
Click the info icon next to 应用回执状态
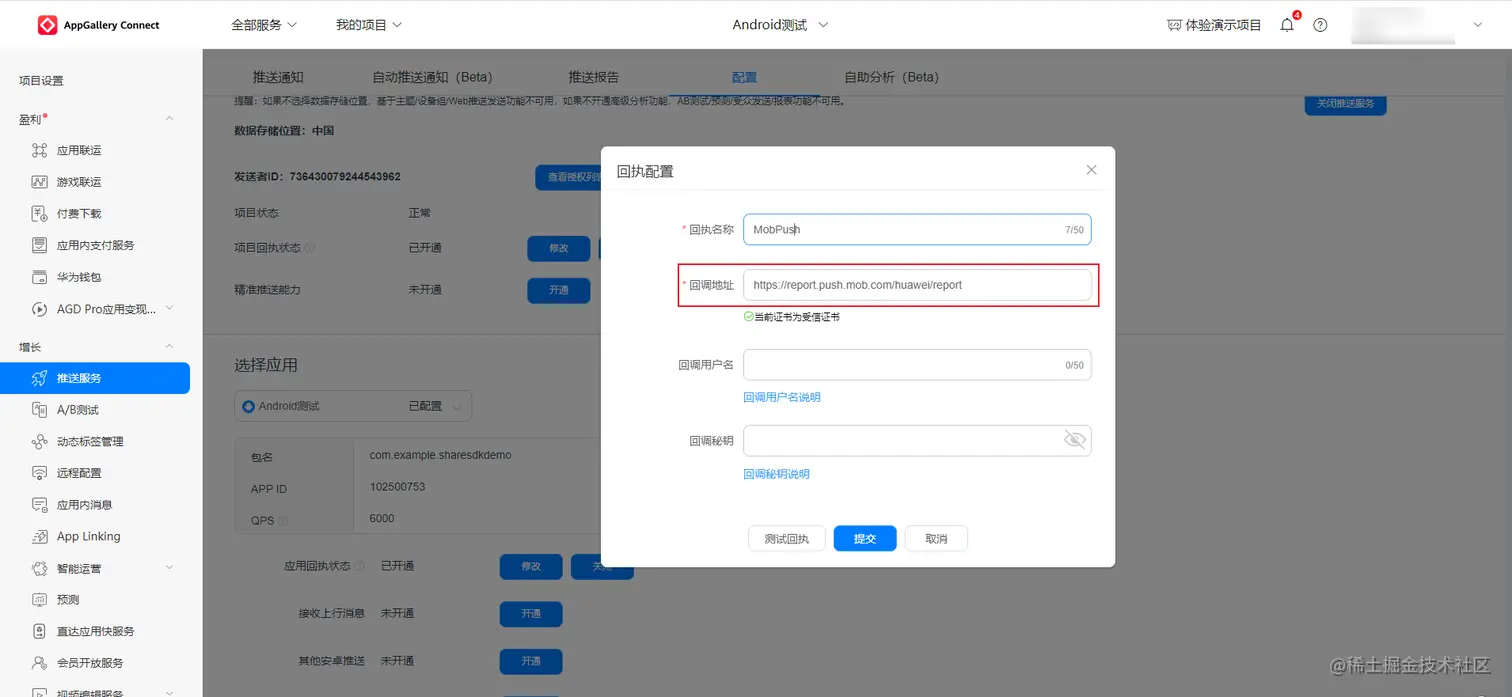click(359, 566)
